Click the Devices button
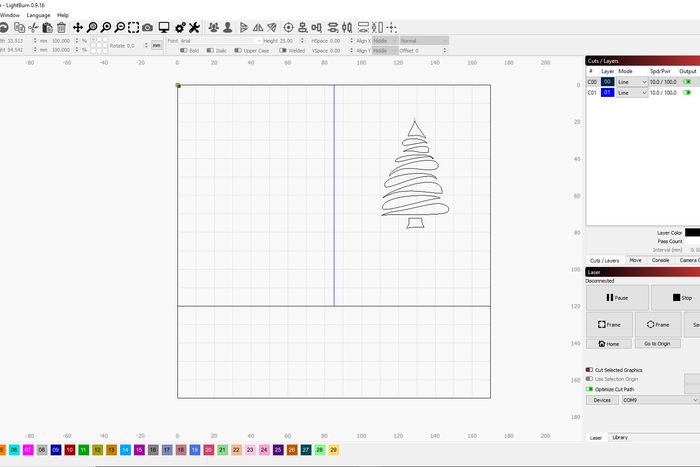 tap(602, 400)
